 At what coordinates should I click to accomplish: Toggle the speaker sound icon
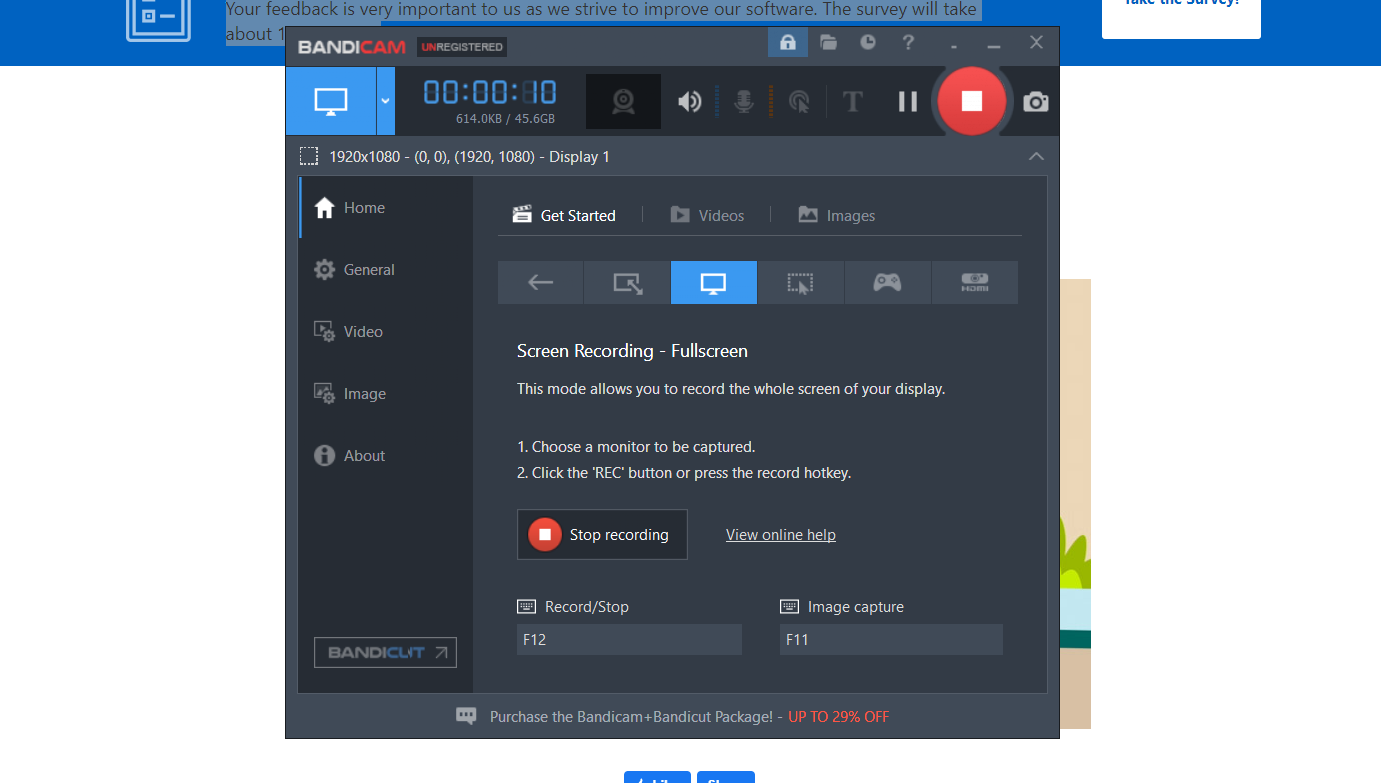click(689, 101)
